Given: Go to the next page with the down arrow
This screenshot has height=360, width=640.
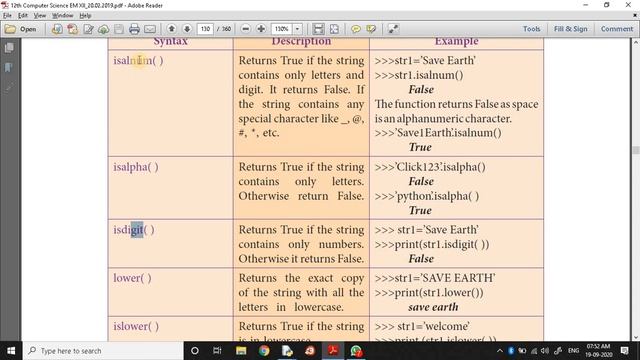Looking at the screenshot, I should pos(187,29).
